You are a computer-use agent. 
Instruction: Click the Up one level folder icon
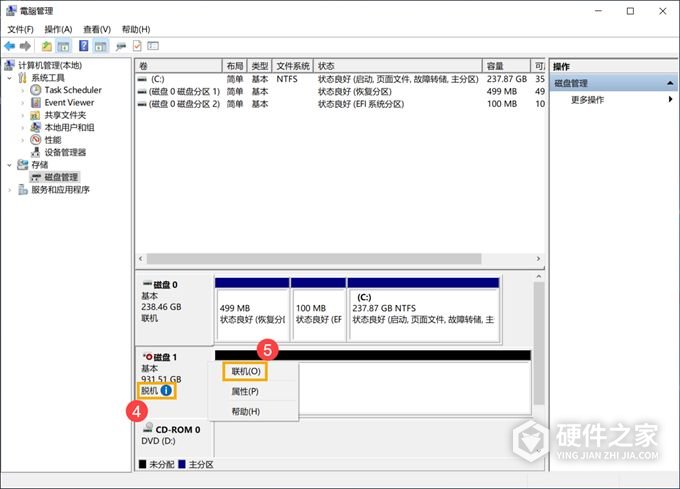click(46, 46)
